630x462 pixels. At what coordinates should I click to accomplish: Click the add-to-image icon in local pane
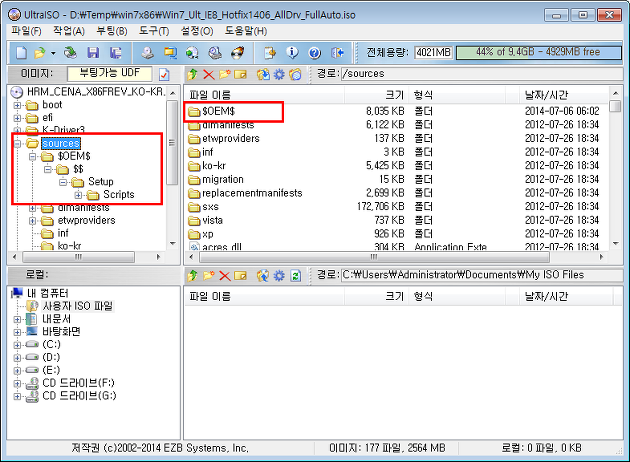click(263, 276)
